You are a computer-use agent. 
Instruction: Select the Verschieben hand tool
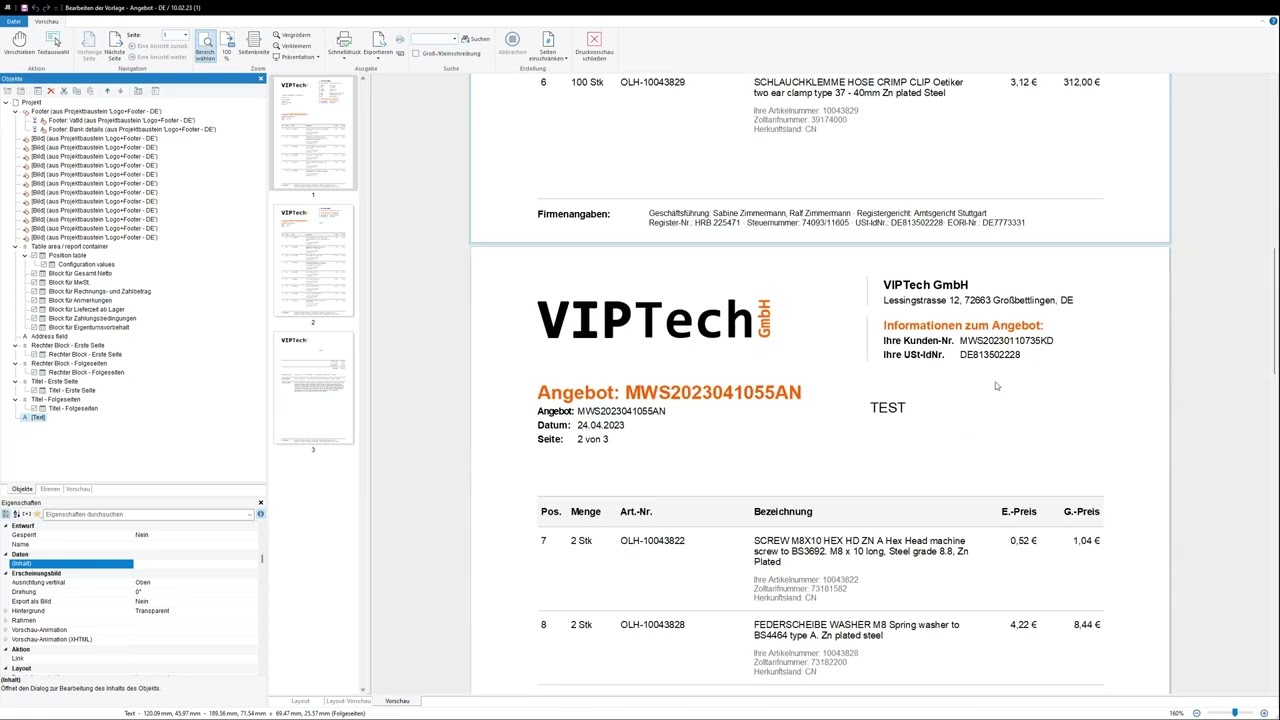coord(19,44)
